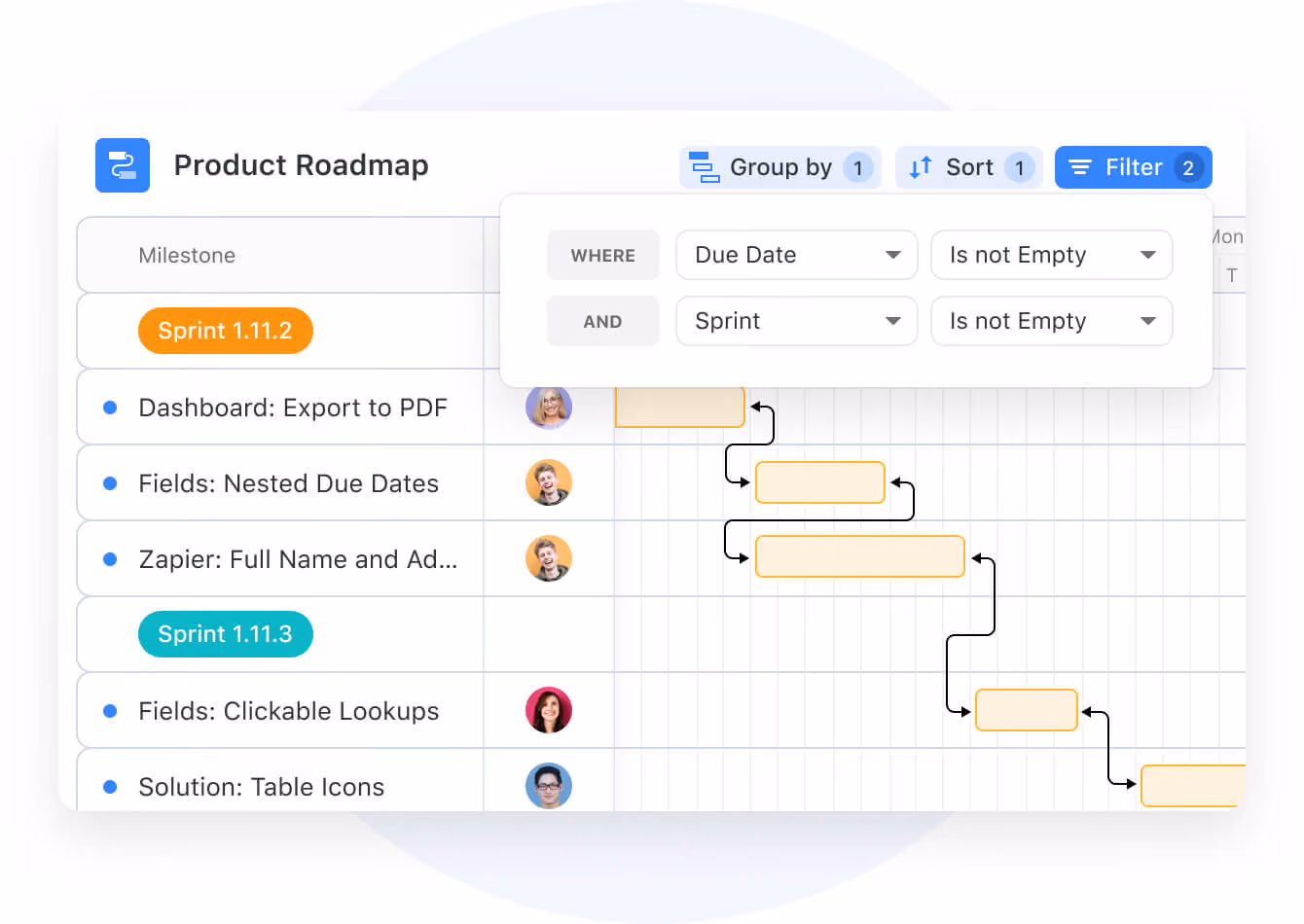1304x924 pixels.
Task: Open the Zapier: Full Name task
Action: coord(298,559)
